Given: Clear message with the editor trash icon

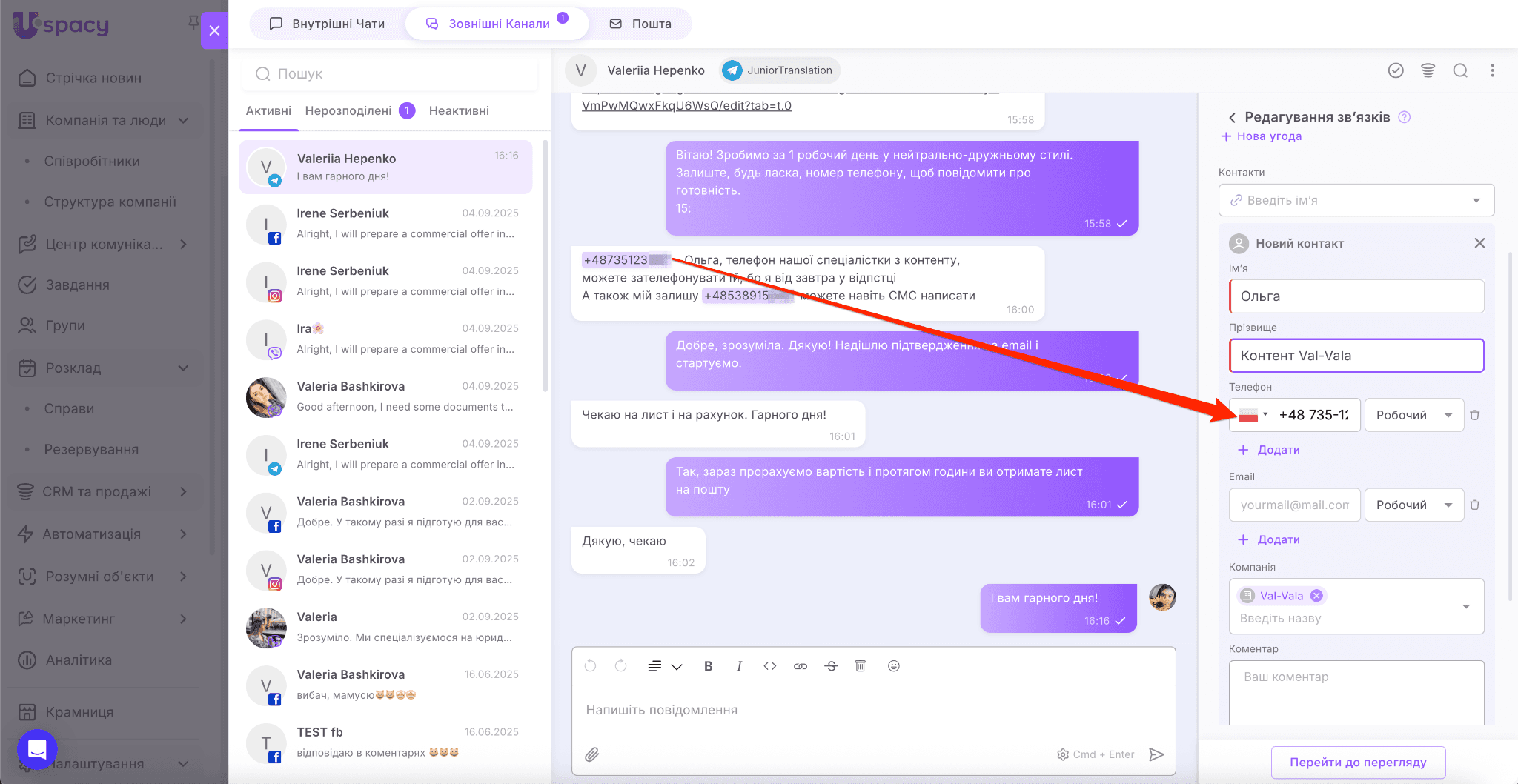Looking at the screenshot, I should 861,666.
